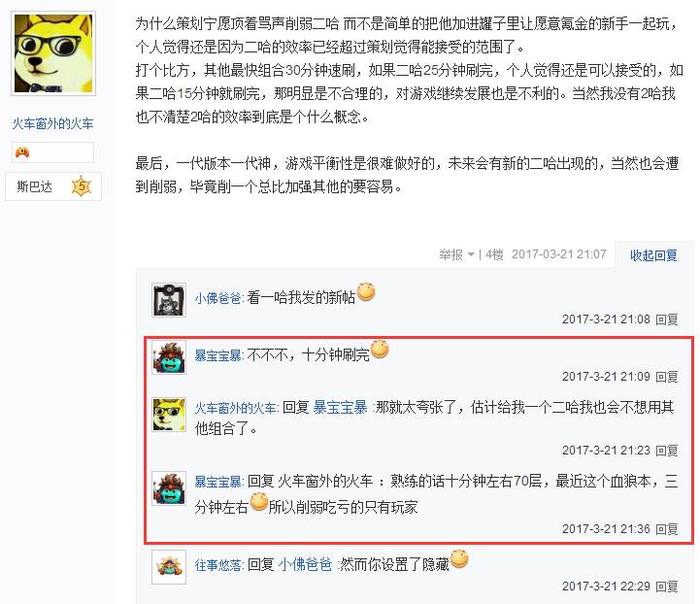Reply to the 21:09 comment via 回复
700x604 pixels.
pos(667,377)
